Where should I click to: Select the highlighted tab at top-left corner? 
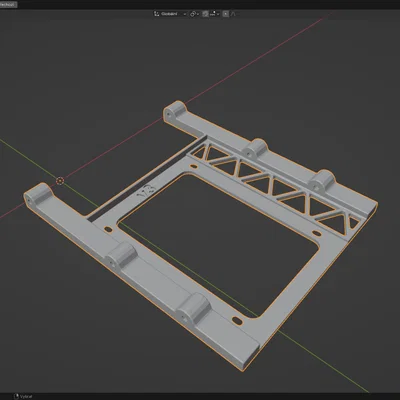[9, 5]
